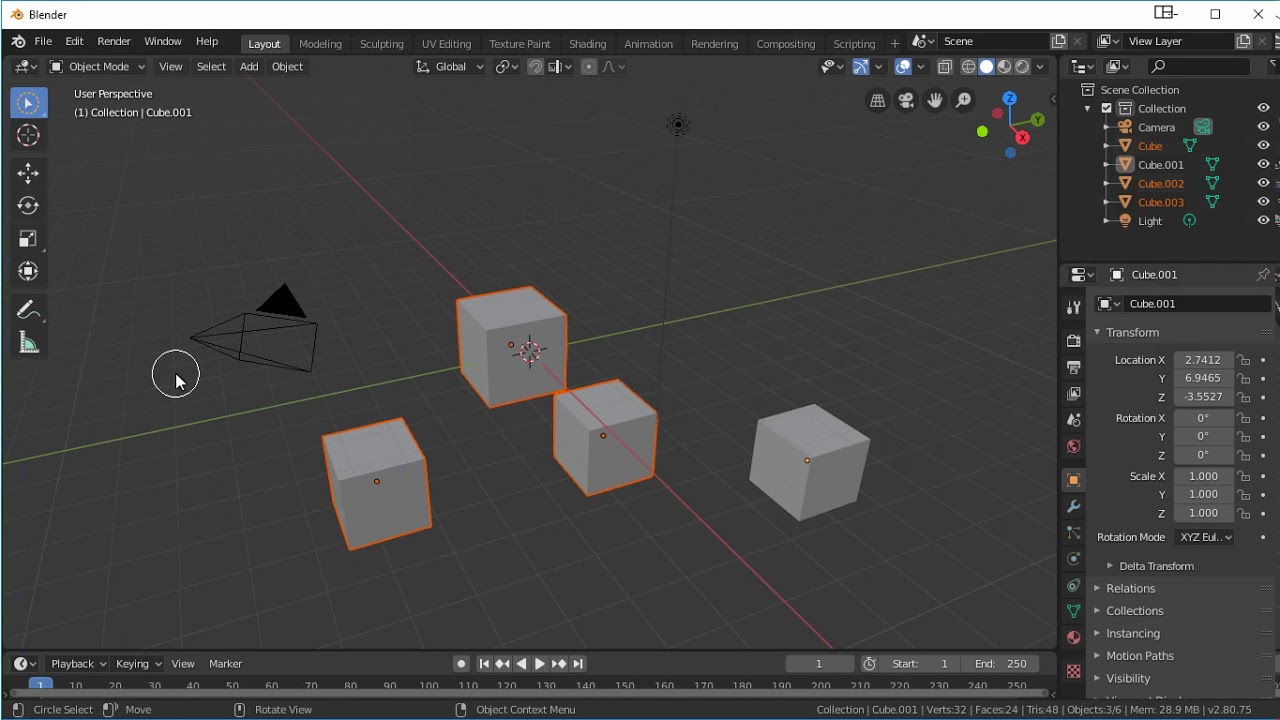Jump to the end frame

578,664
